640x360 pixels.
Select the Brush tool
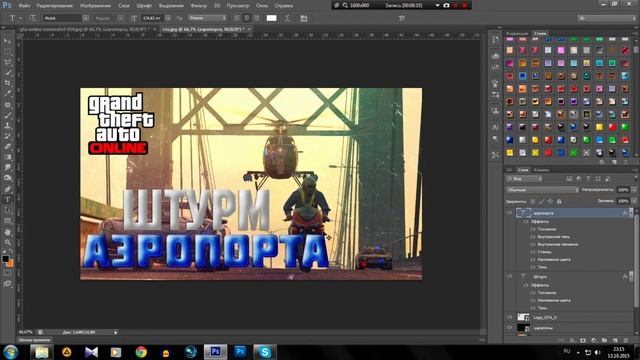(x=7, y=115)
